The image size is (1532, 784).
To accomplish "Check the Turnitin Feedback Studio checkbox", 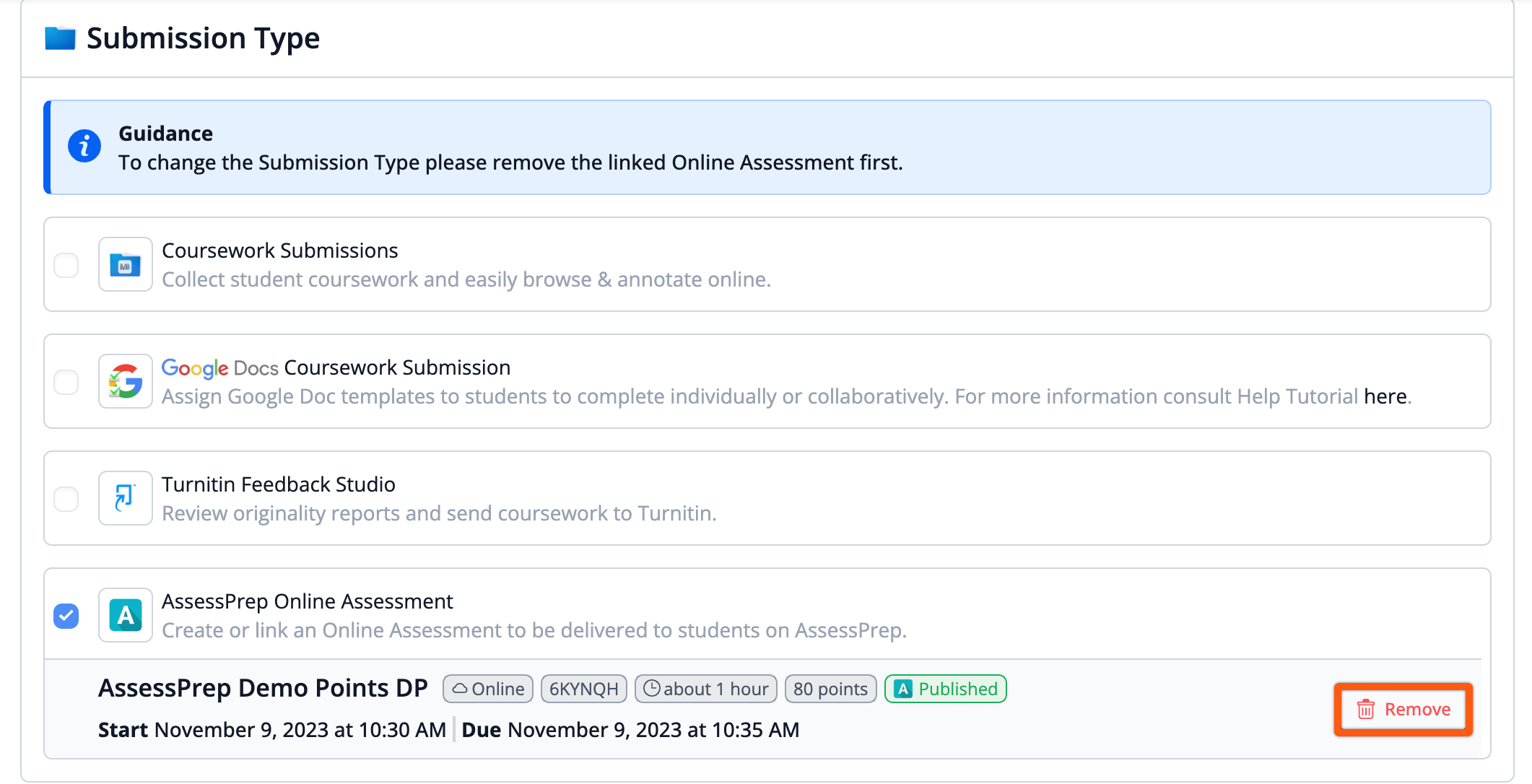I will 66,499.
